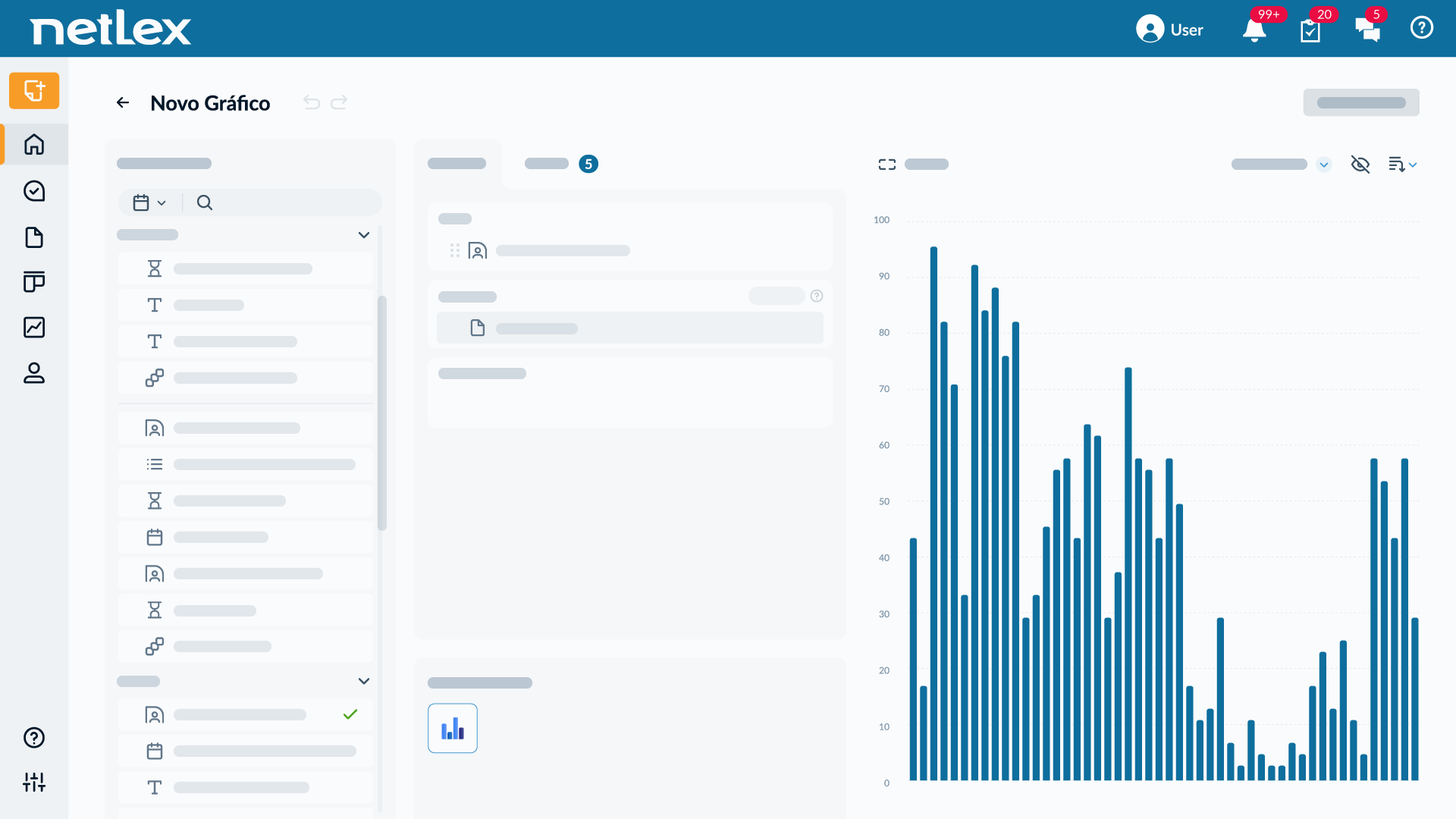Image resolution: width=1456 pixels, height=819 pixels.
Task: Open the board columns sidebar icon
Action: point(34,281)
